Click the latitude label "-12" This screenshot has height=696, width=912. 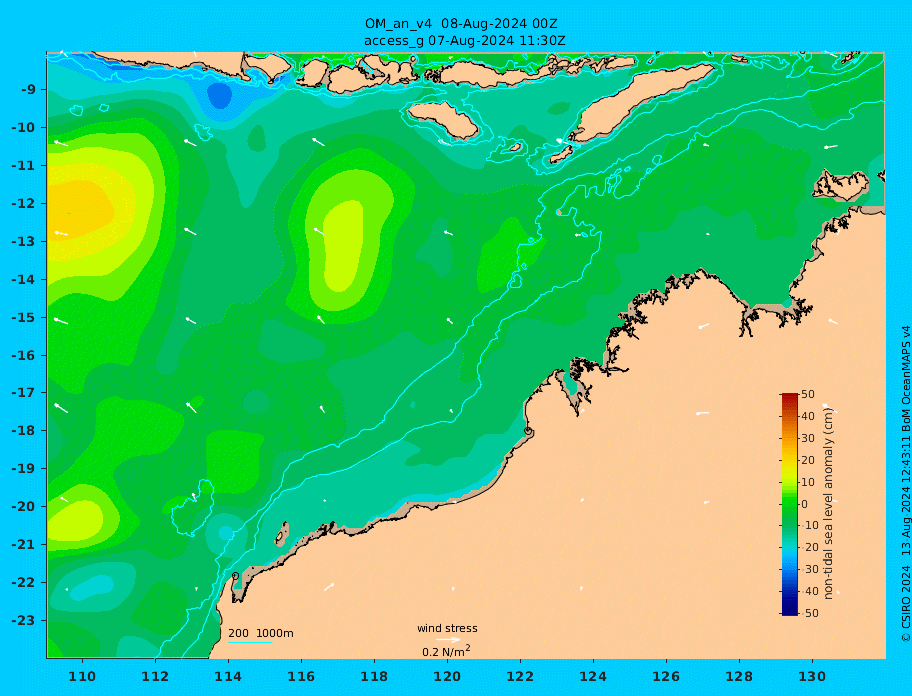click(24, 204)
